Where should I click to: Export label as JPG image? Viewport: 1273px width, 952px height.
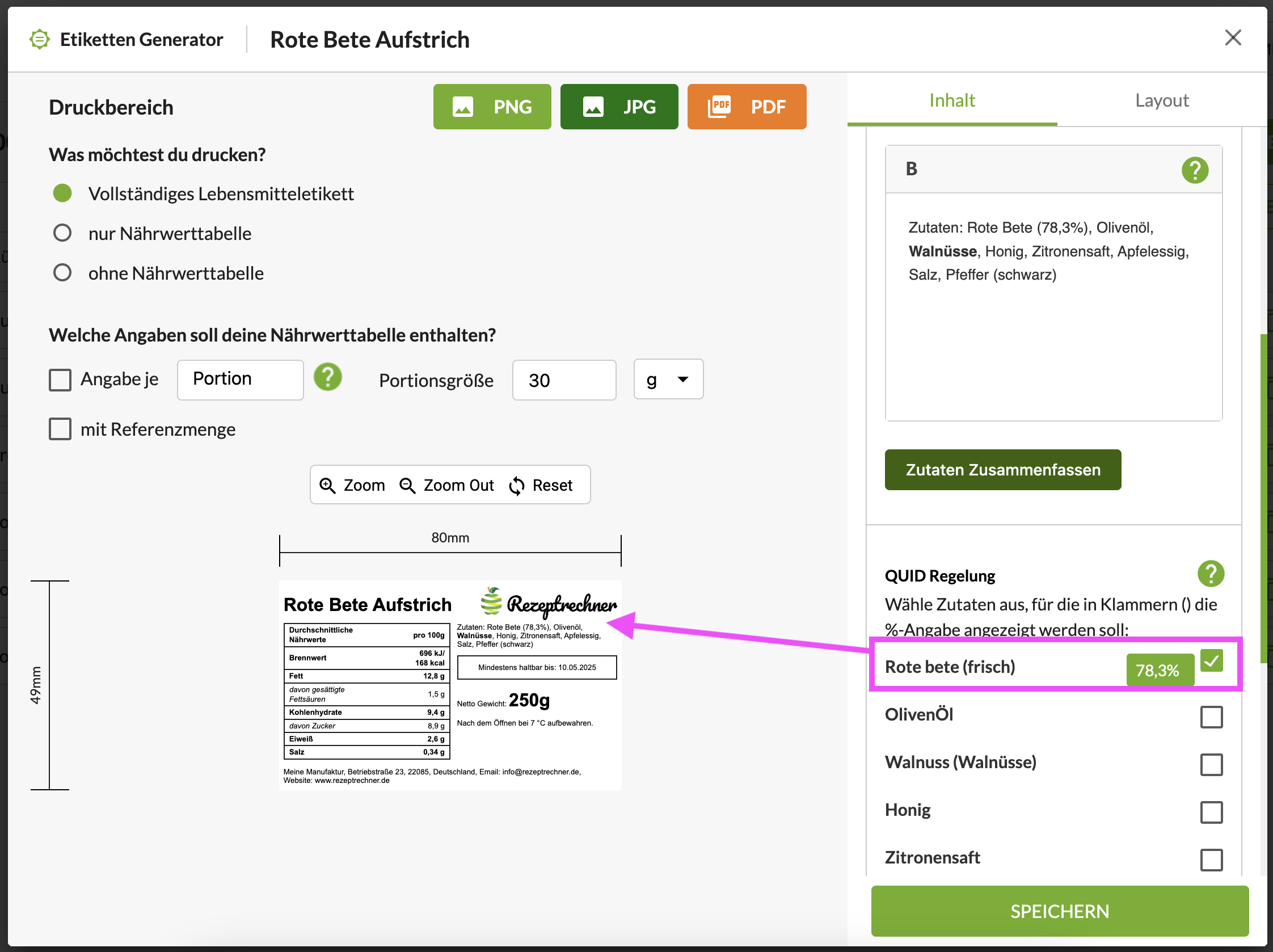(619, 107)
